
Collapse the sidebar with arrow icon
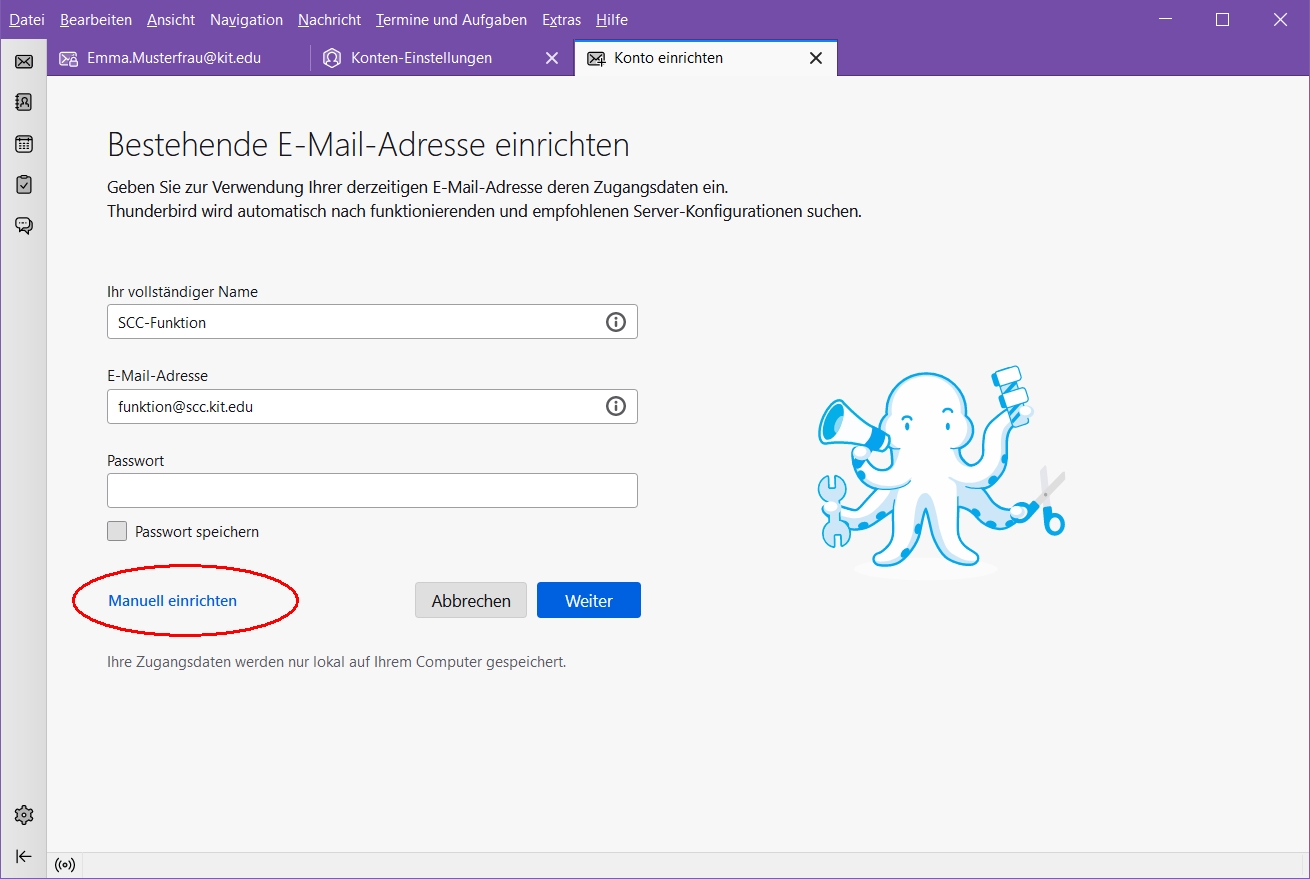tap(24, 856)
